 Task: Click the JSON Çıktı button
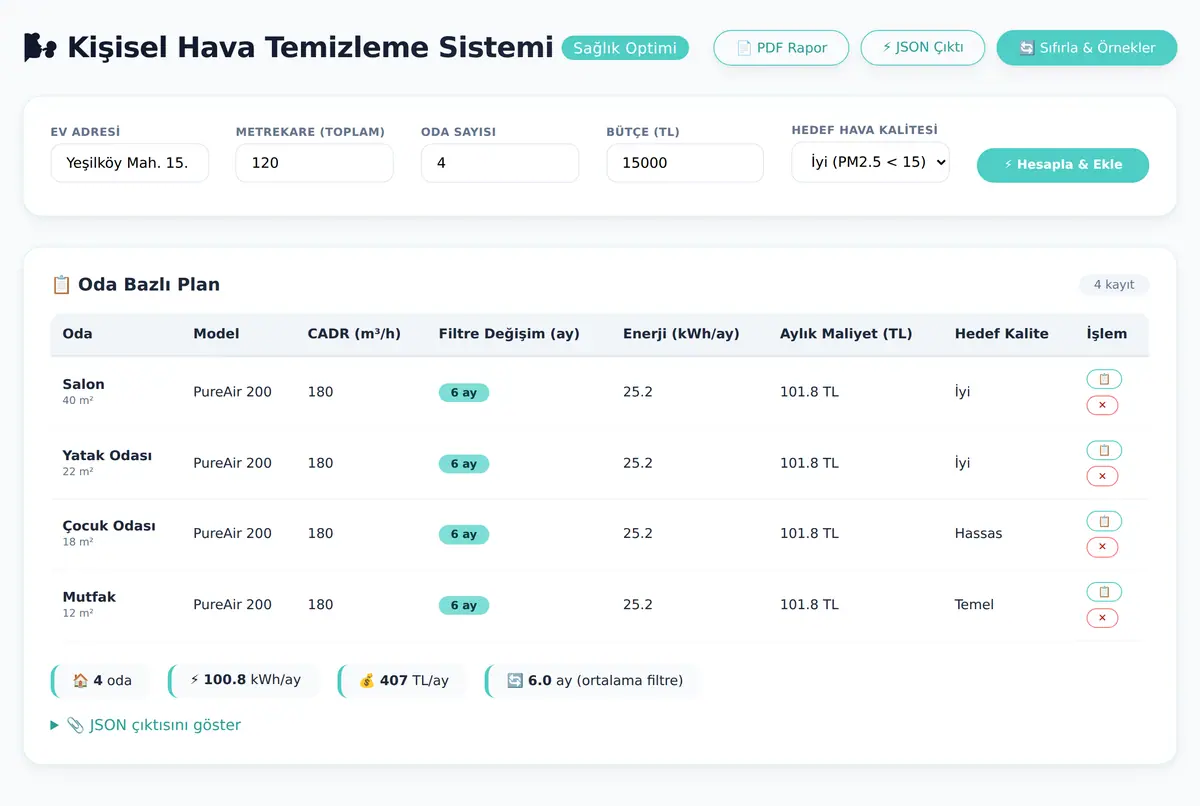923,48
